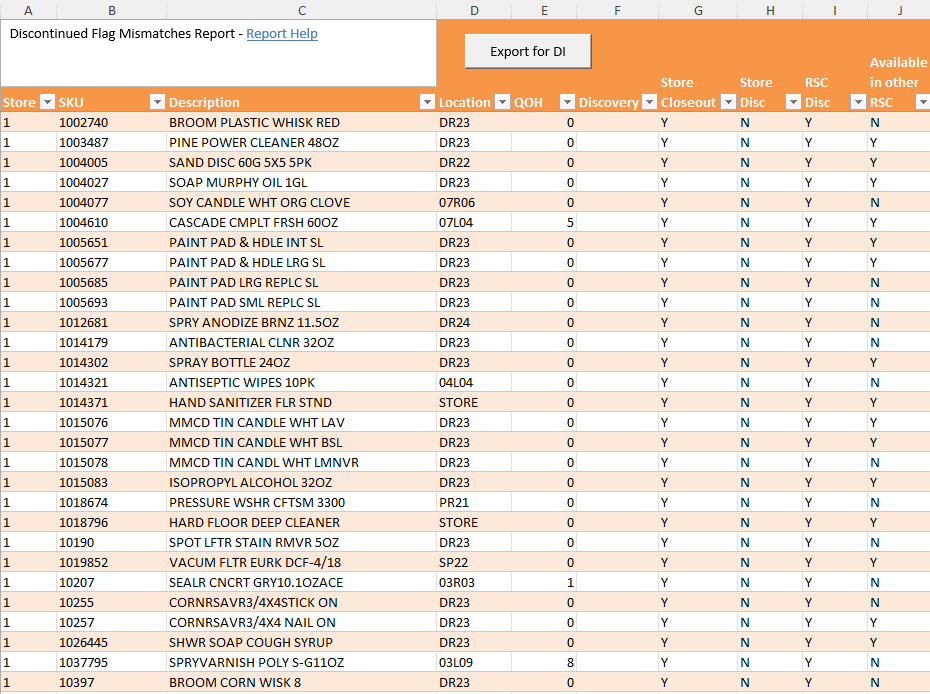The width and height of the screenshot is (930, 694).
Task: Select column G header
Action: coord(698,10)
